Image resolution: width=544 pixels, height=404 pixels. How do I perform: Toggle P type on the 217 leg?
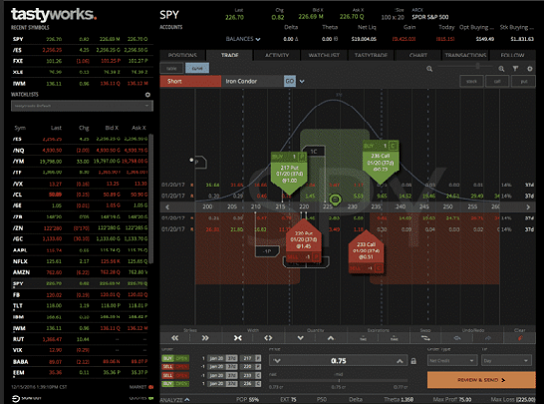pos(258,358)
